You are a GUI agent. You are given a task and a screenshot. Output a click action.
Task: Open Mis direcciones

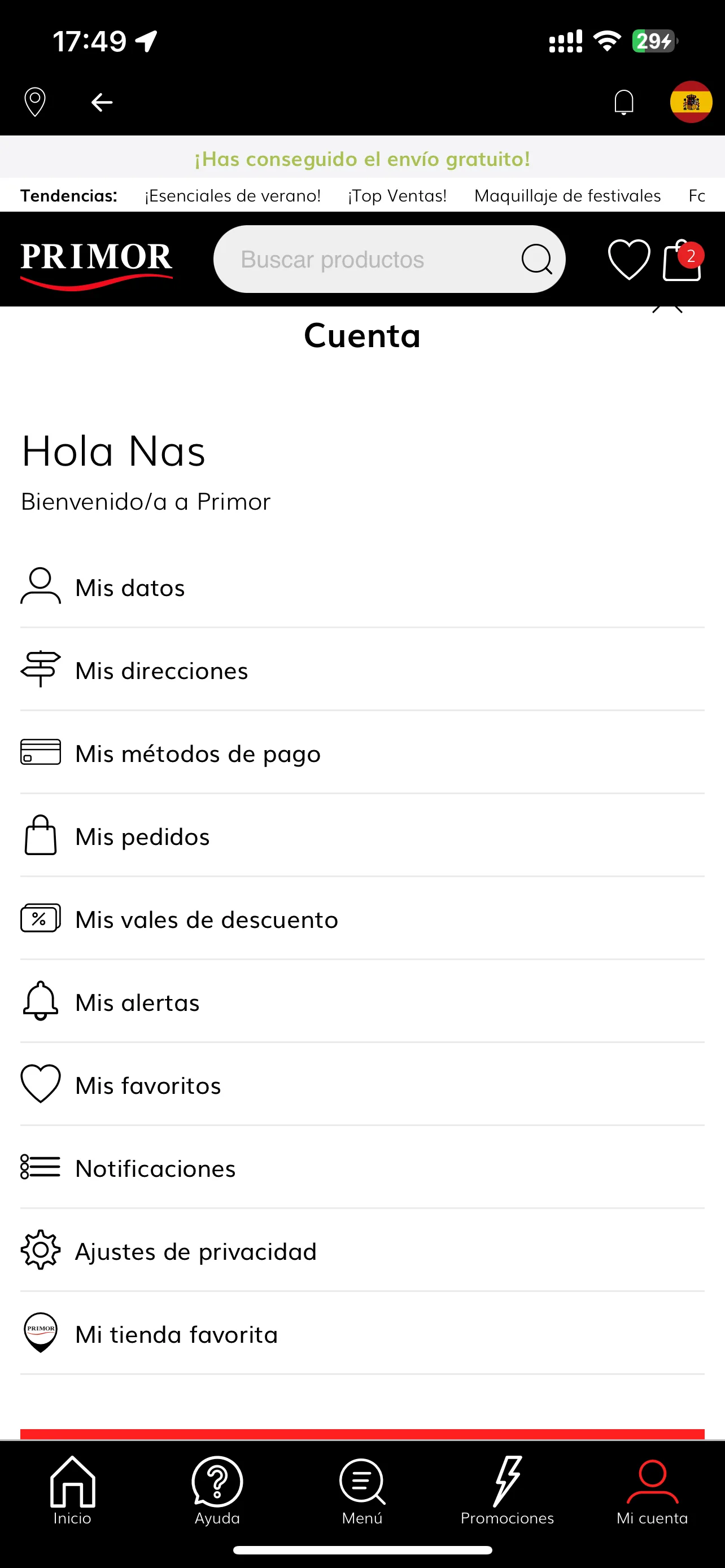tap(362, 670)
